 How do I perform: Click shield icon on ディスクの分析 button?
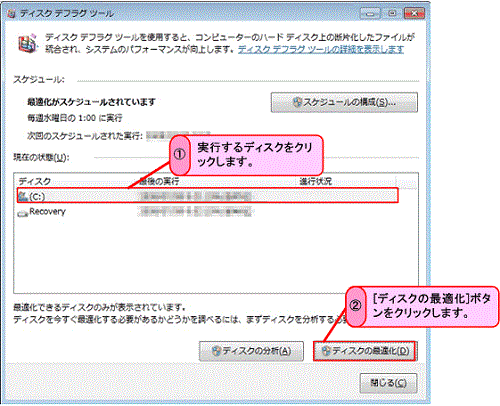216,351
